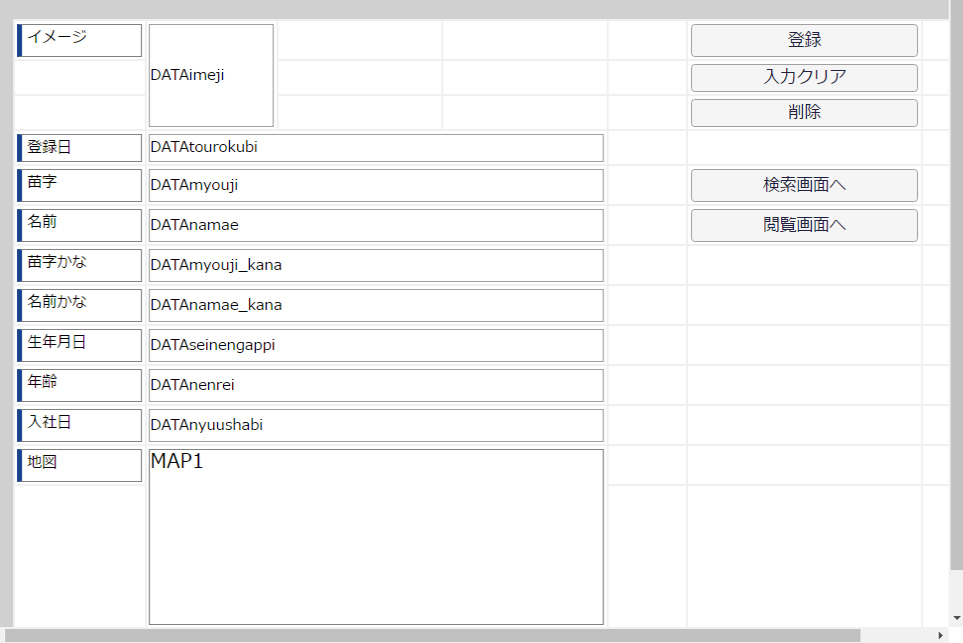The image size is (963, 643).
Task: Select the イメージ label
Action: click(x=79, y=41)
